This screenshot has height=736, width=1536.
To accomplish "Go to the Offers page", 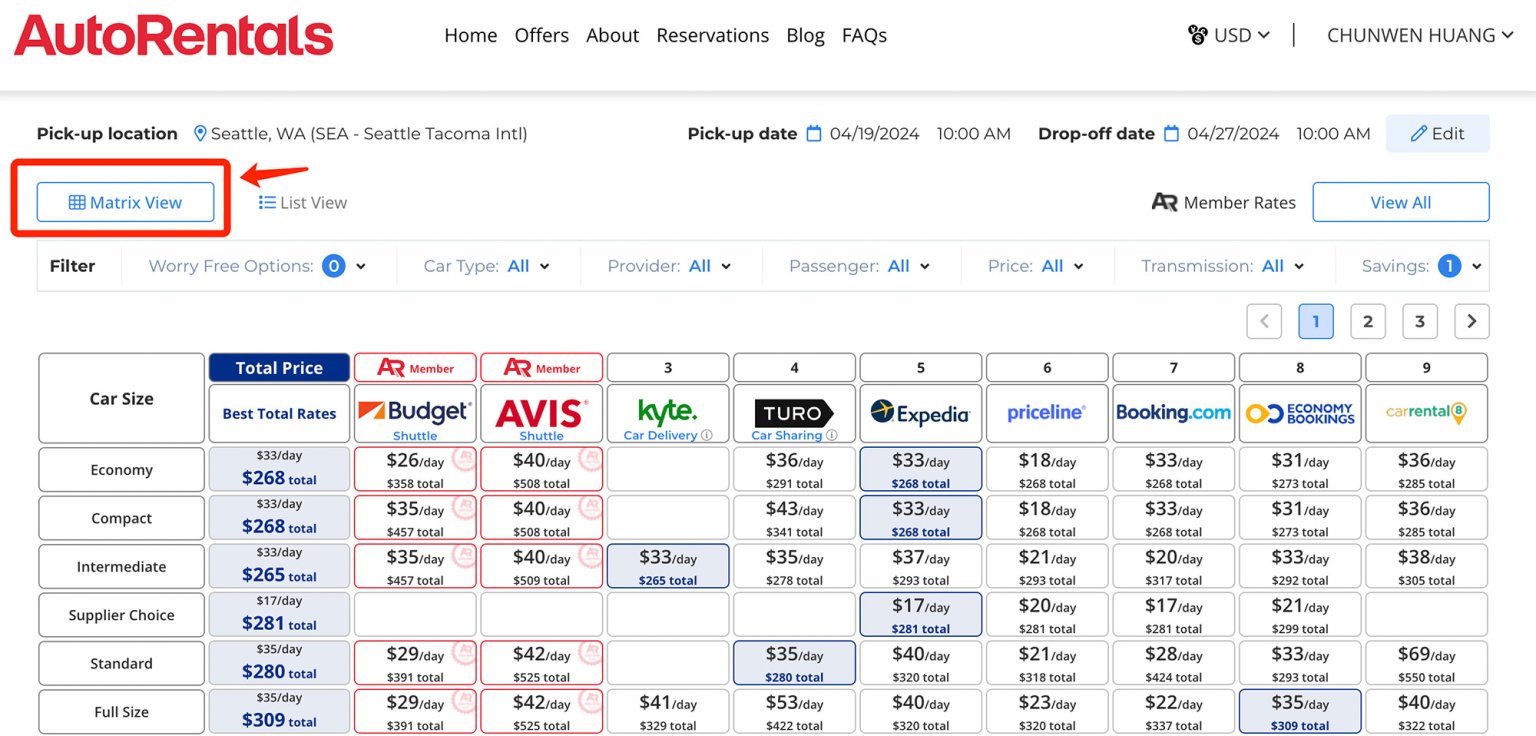I will tap(541, 35).
